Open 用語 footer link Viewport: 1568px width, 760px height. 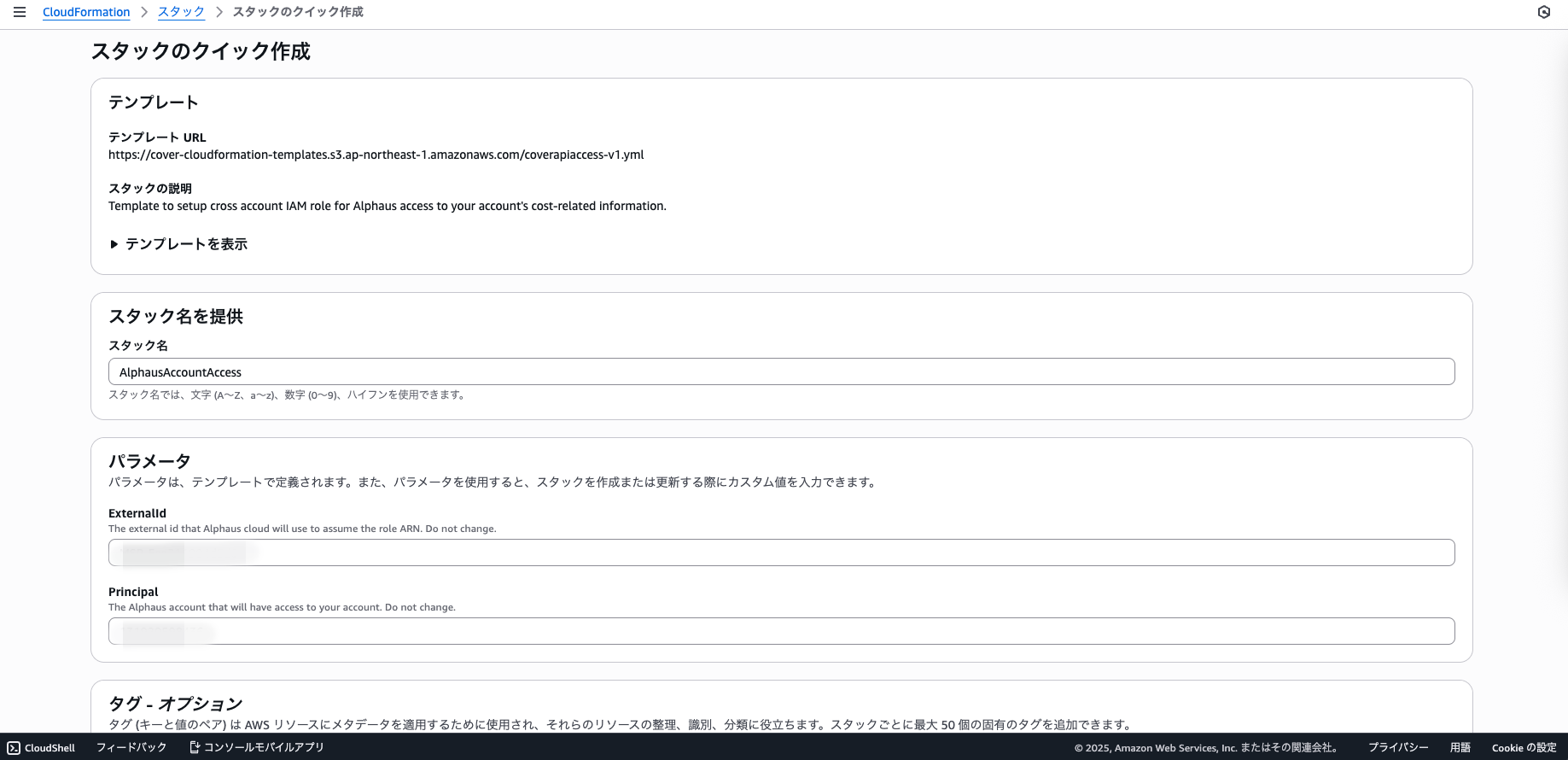(1460, 747)
